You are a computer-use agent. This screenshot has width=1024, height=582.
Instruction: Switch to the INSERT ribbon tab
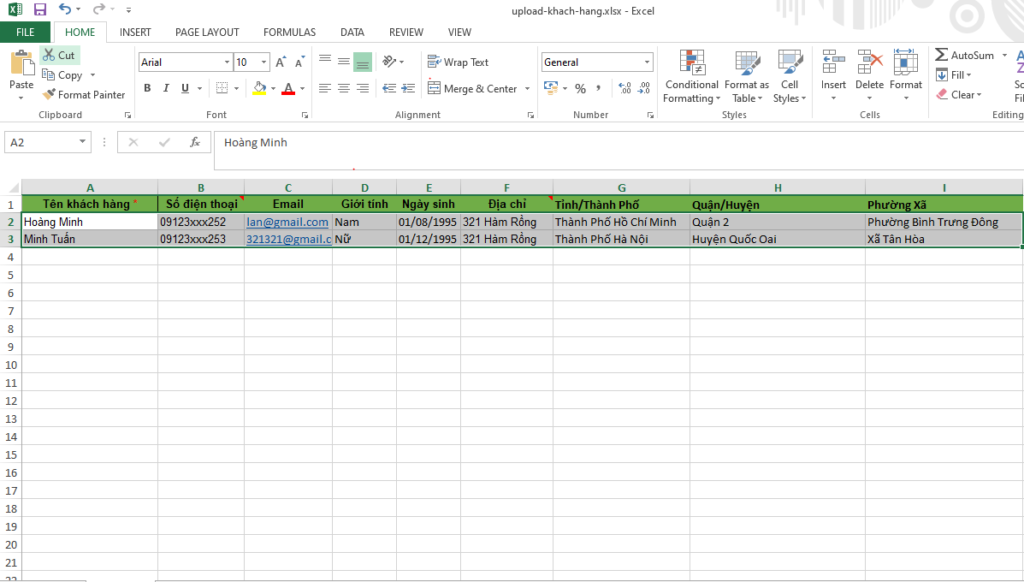135,32
